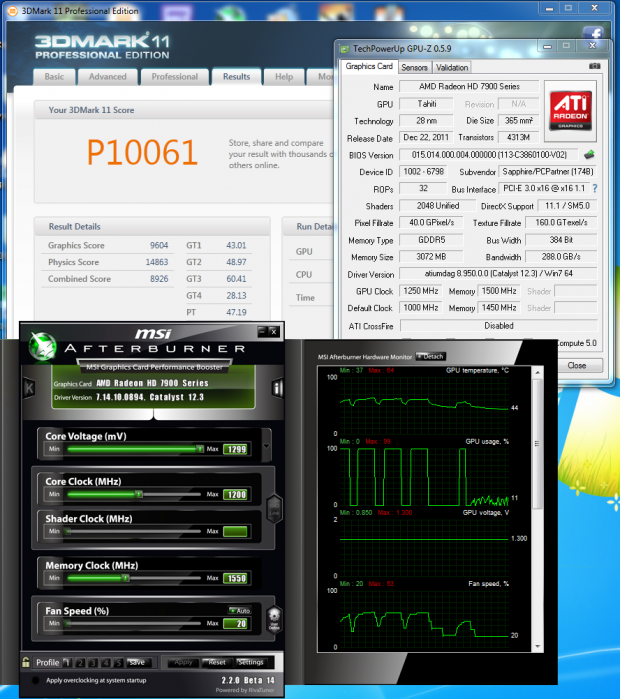
Task: Click the Kombustor K icon in Afterburner
Action: (29, 388)
